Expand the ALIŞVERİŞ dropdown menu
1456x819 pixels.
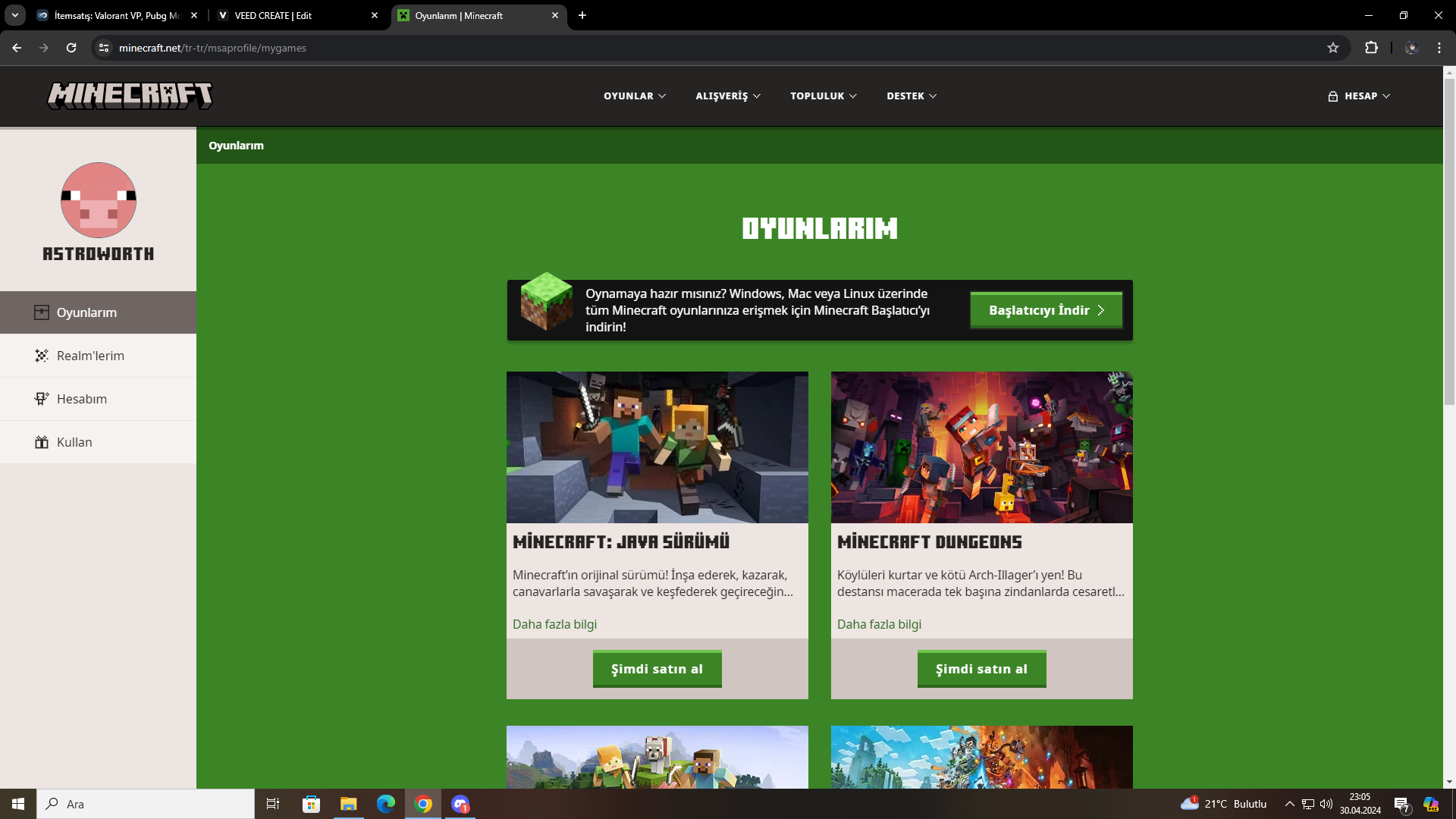[x=727, y=96]
